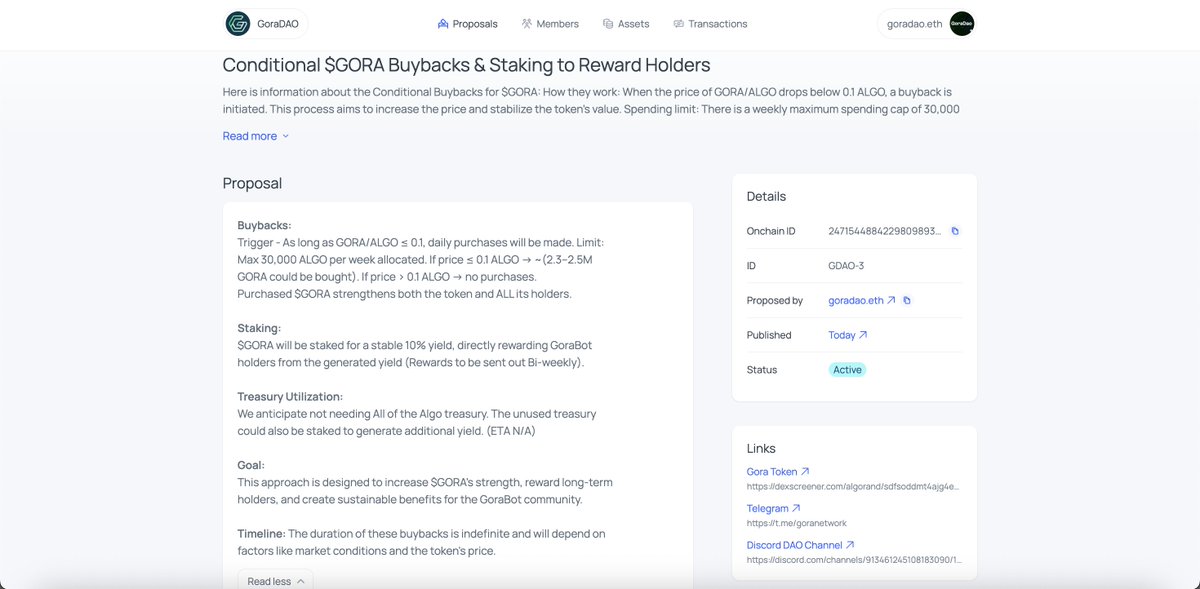The height and width of the screenshot is (589, 1200).
Task: Click the Proposal section heading
Action: coord(252,184)
